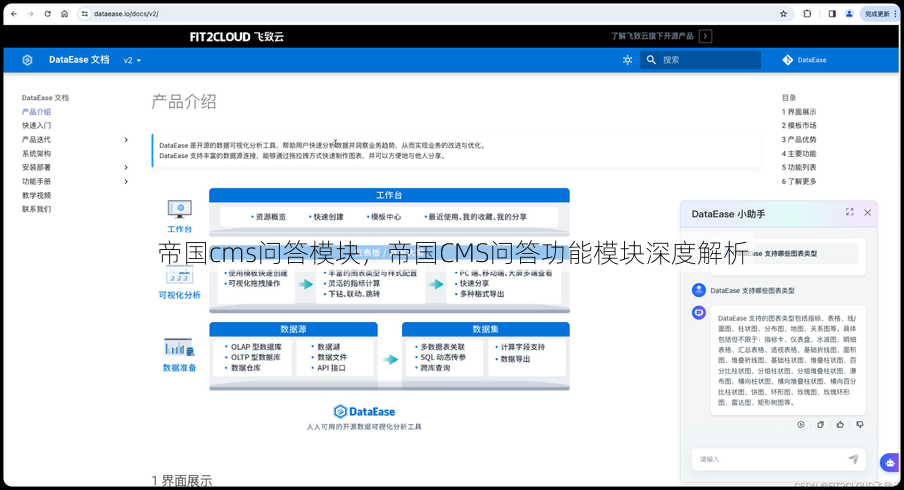This screenshot has width=904, height=490.
Task: Open 联系我们 in the sidebar
Action: pos(36,209)
